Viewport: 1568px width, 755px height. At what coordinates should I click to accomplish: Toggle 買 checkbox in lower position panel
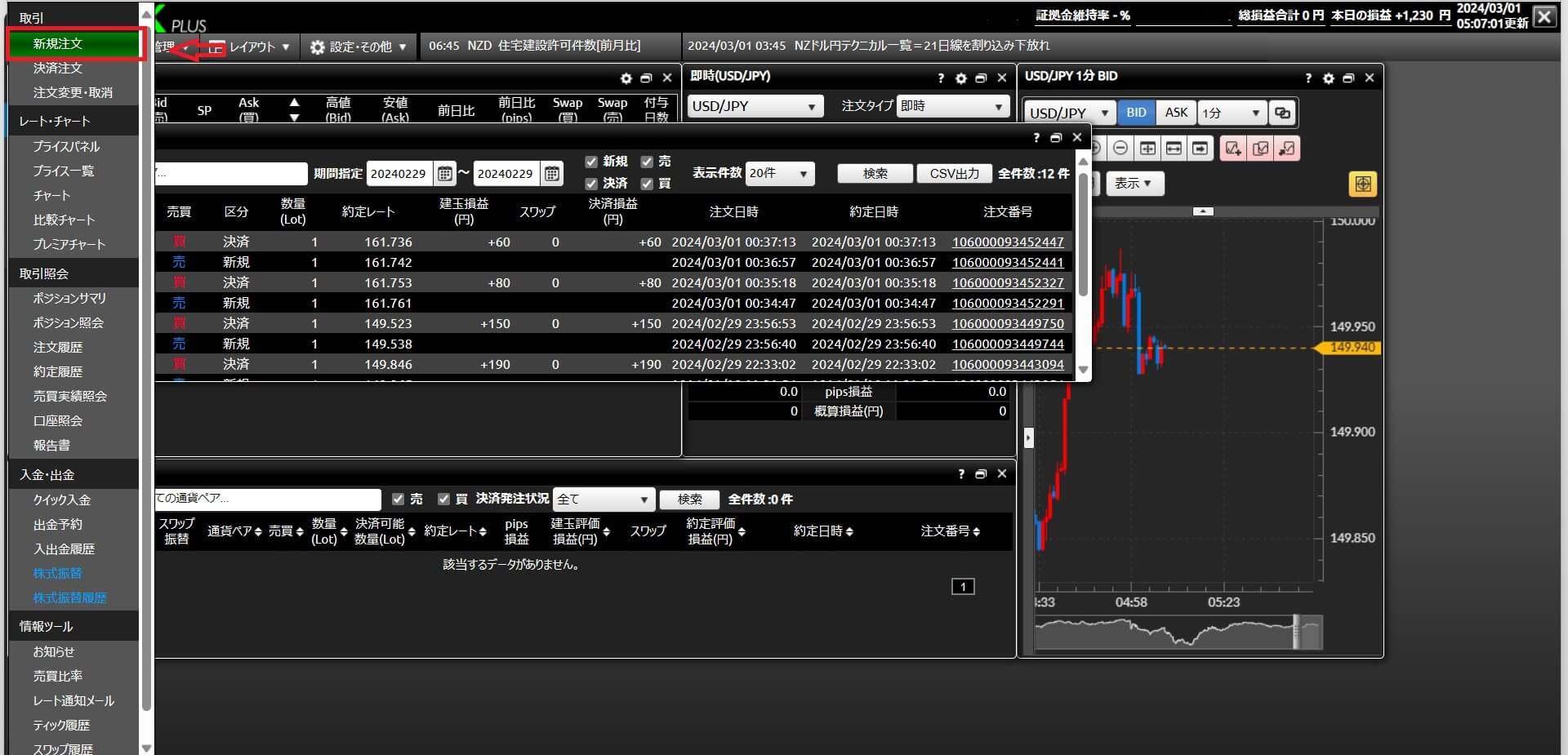(x=443, y=499)
